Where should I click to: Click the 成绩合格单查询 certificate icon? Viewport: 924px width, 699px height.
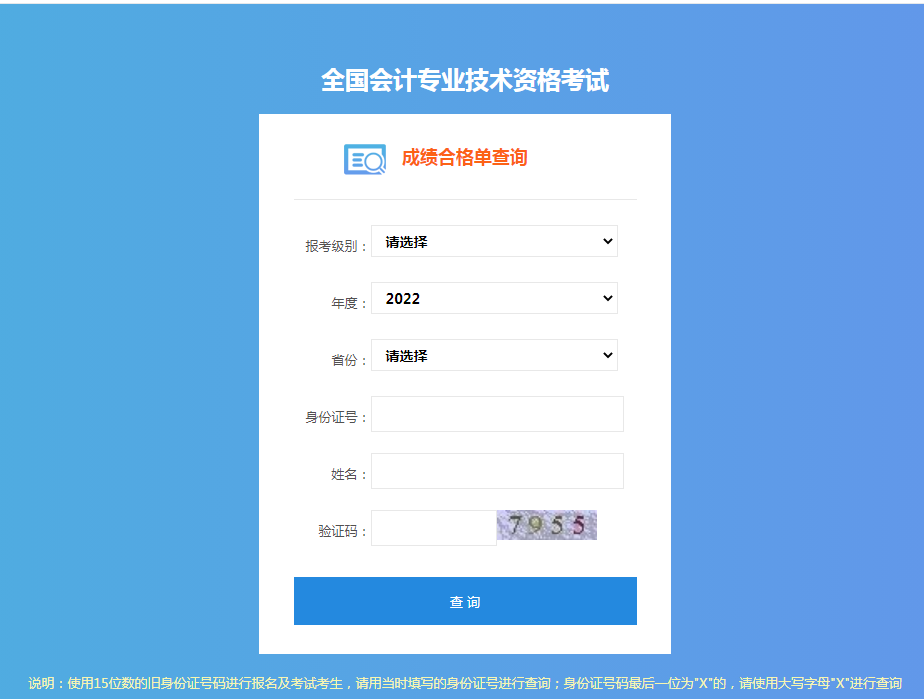pyautogui.click(x=366, y=157)
